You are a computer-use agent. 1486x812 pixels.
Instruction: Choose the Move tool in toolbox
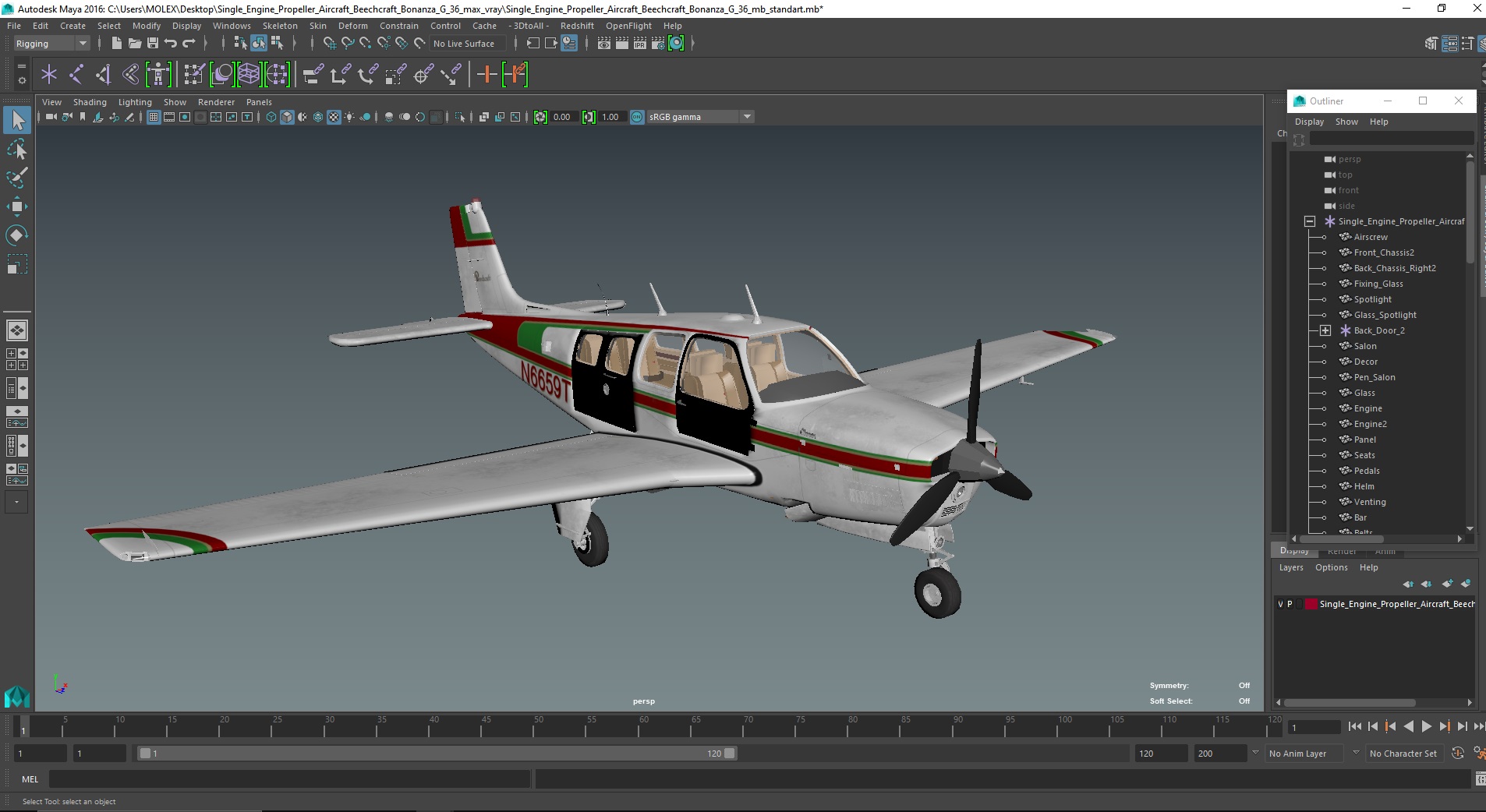(17, 207)
